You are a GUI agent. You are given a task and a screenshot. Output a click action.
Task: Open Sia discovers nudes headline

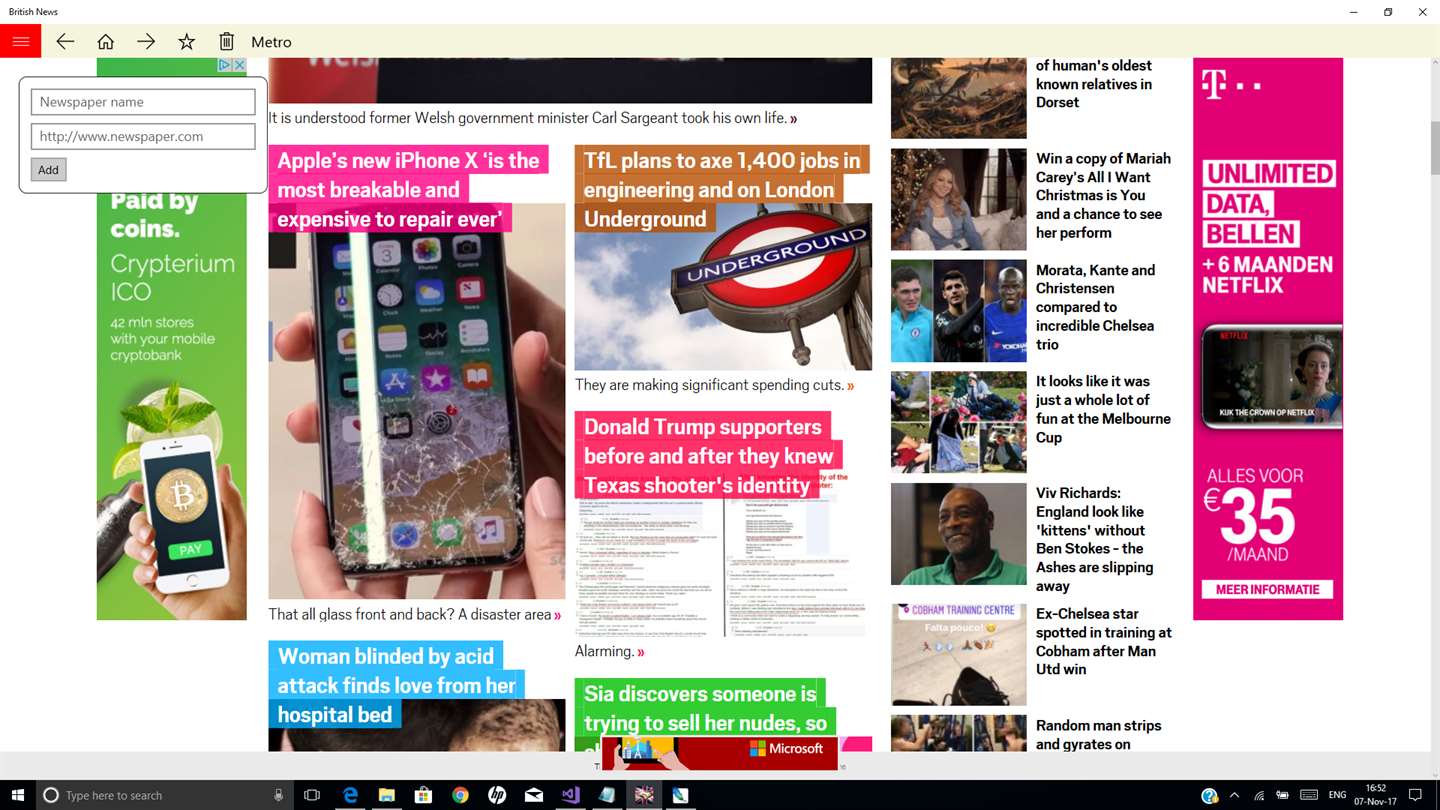(x=705, y=708)
